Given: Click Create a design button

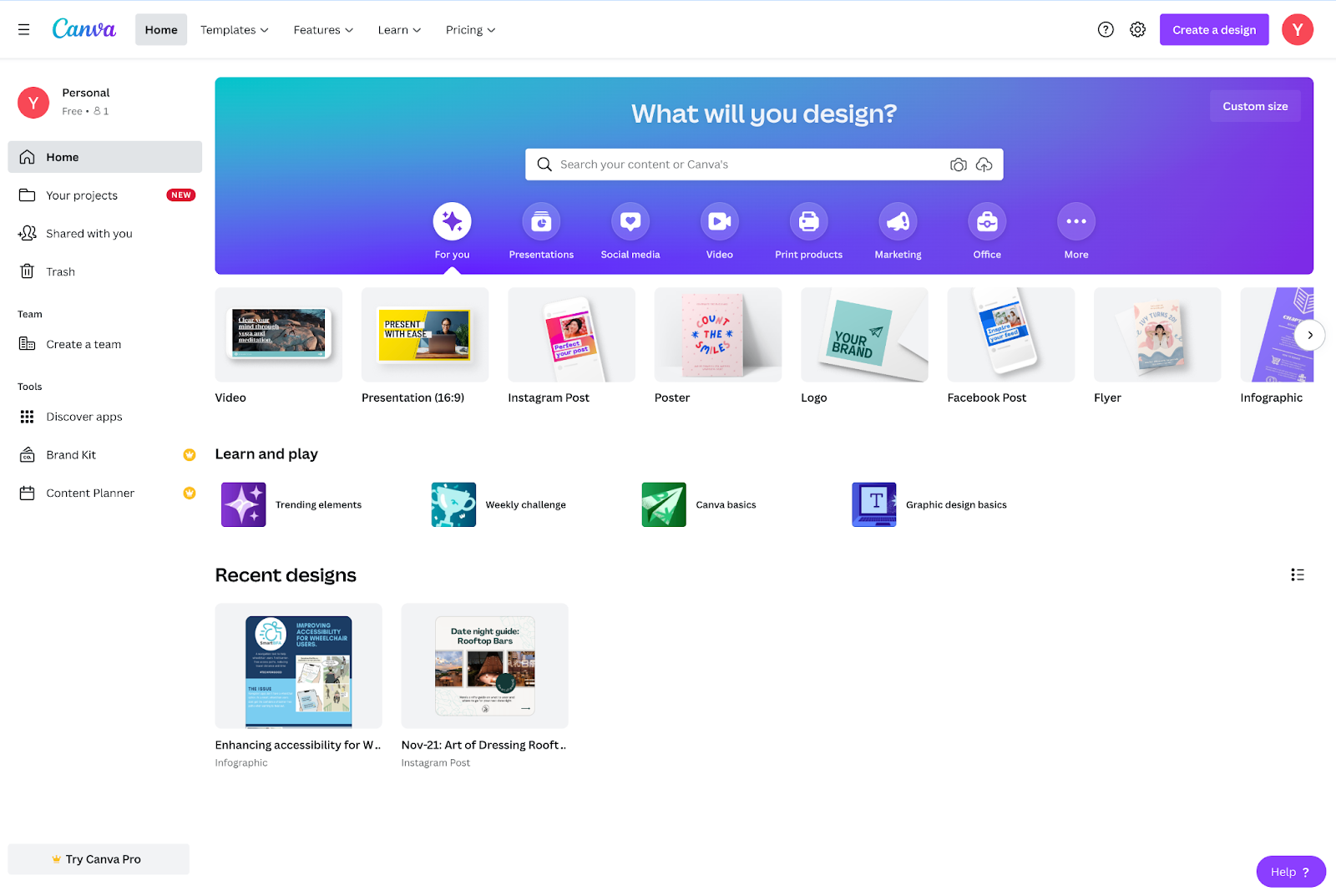Looking at the screenshot, I should 1214,30.
